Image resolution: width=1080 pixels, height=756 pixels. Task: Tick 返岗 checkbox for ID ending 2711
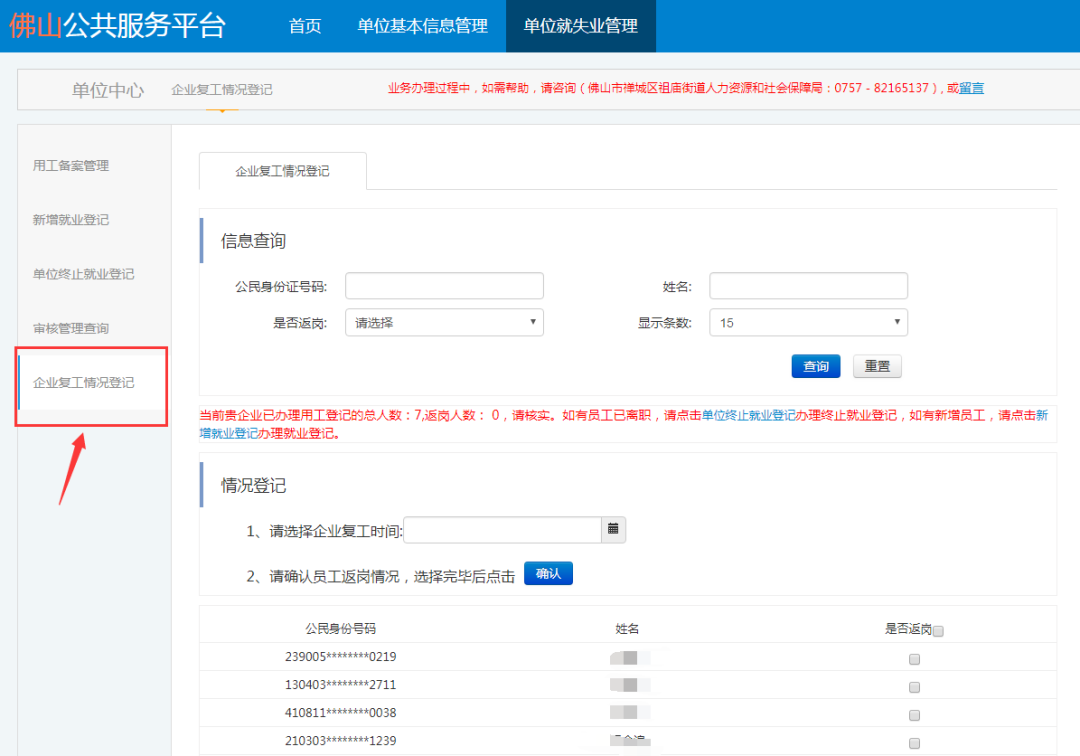click(x=914, y=687)
